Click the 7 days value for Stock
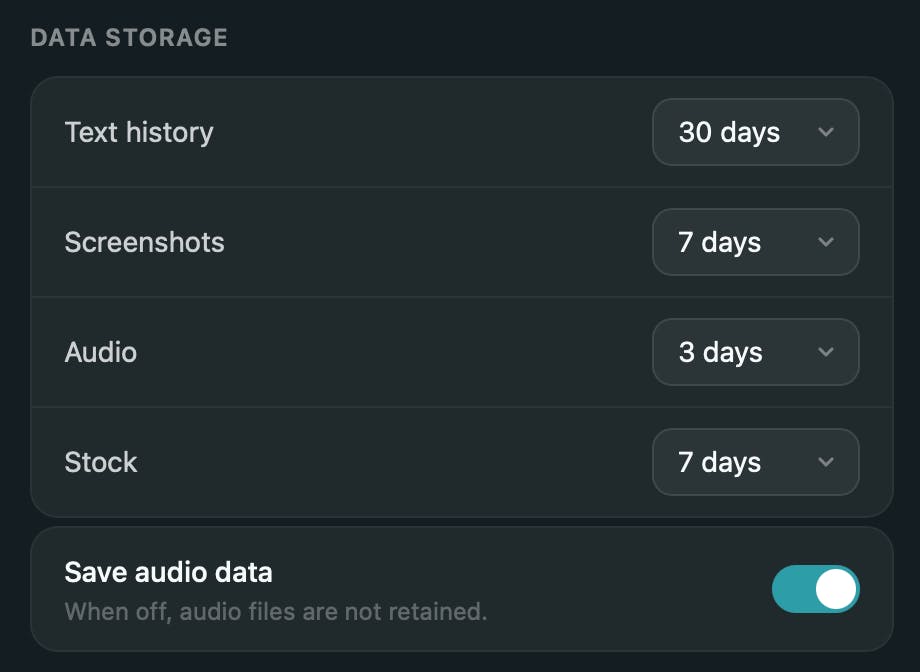 pyautogui.click(x=720, y=462)
